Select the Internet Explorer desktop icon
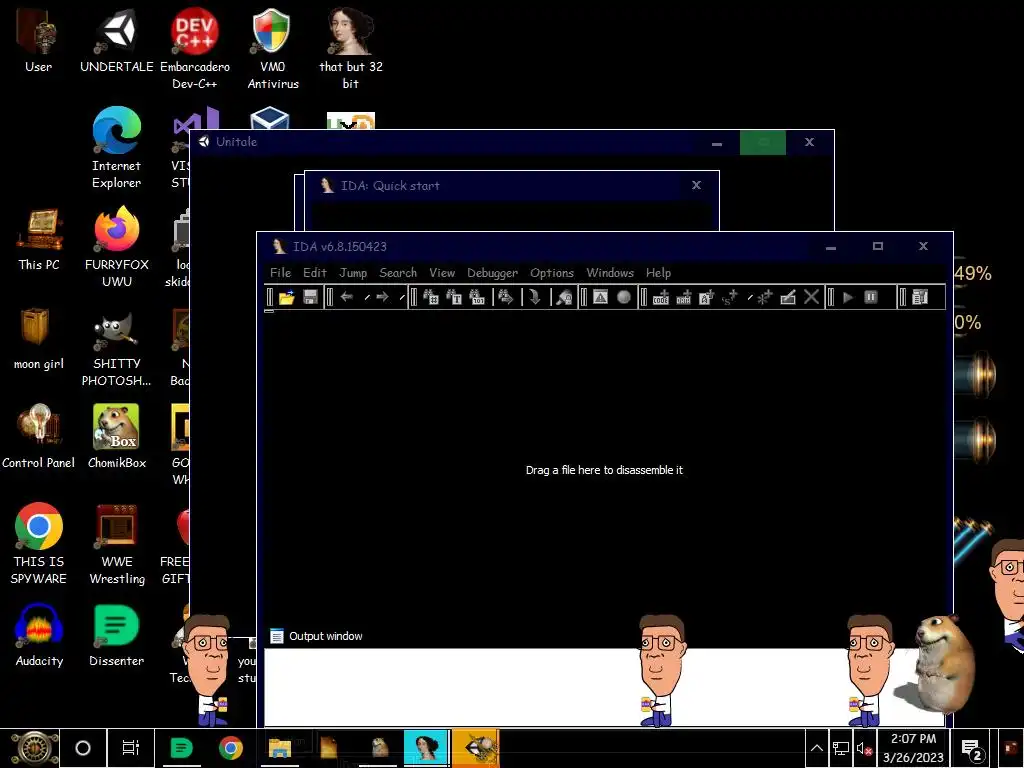The height and width of the screenshot is (768, 1024). coord(116,148)
